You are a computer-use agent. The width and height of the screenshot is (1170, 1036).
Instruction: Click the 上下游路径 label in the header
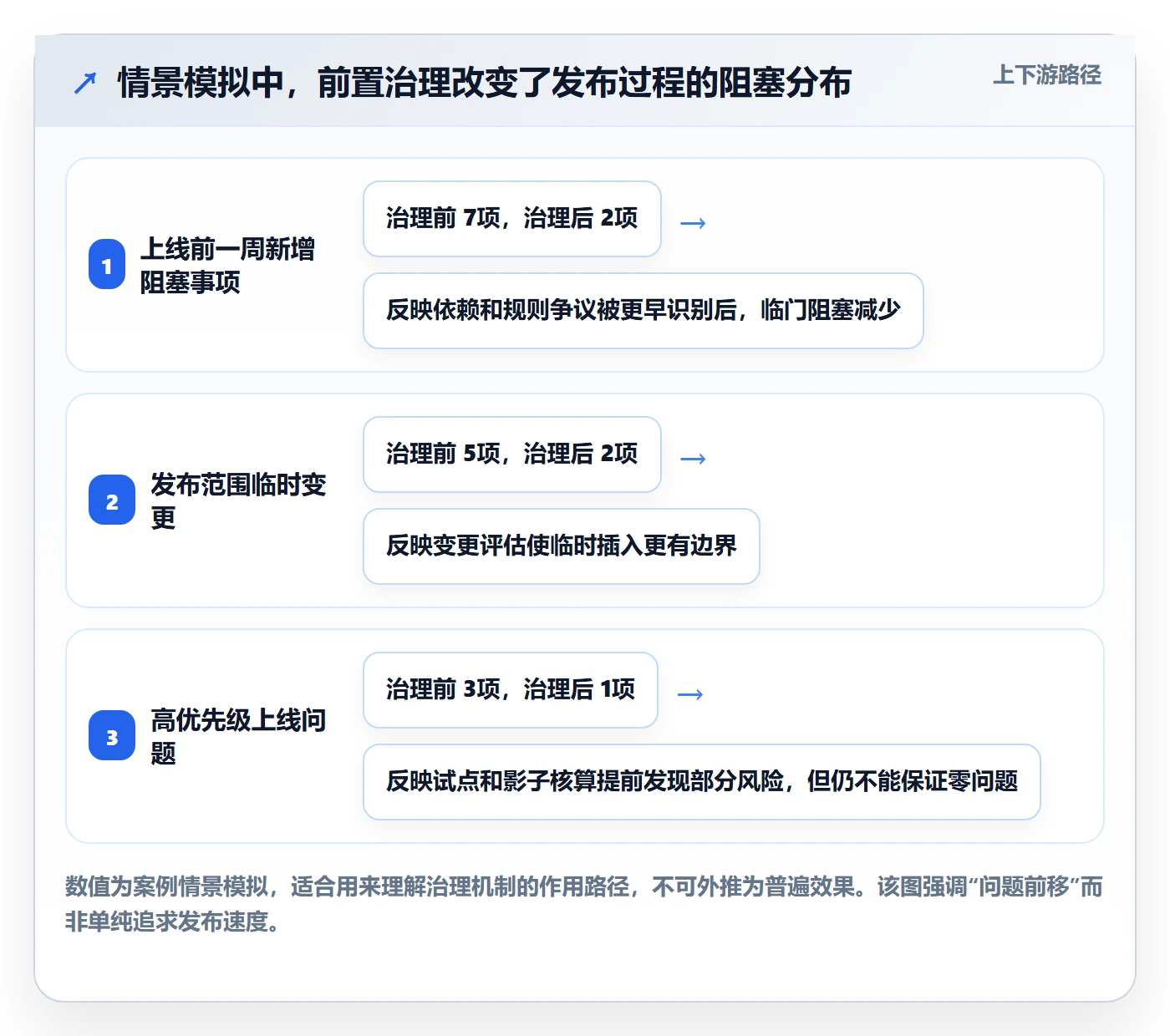pos(1047,75)
